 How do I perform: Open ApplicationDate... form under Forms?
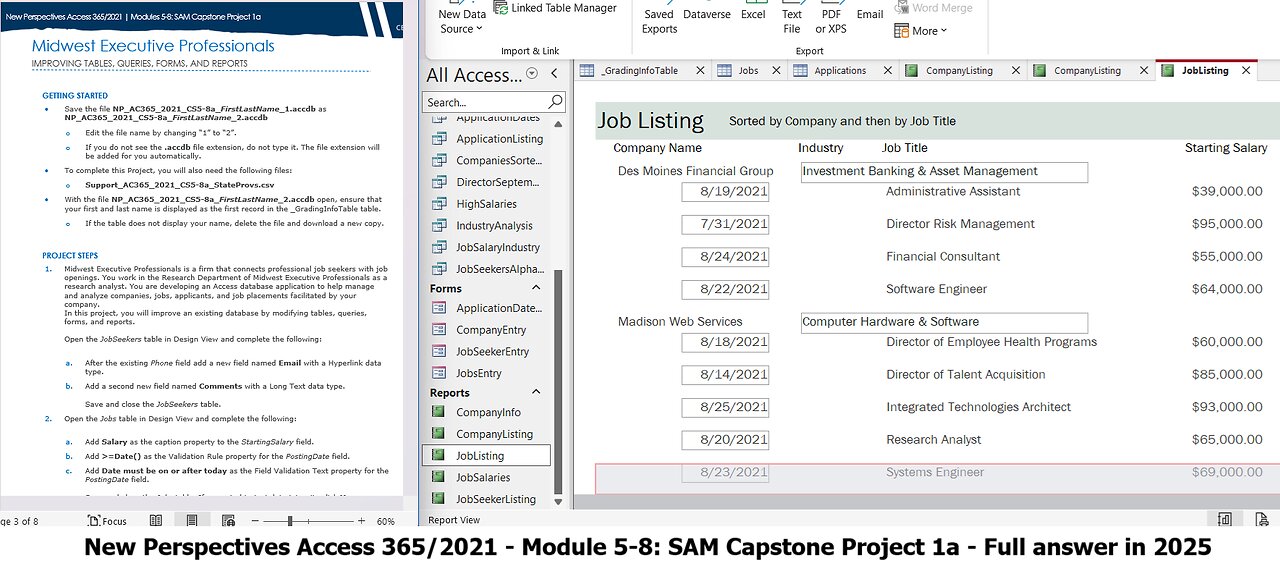488,308
